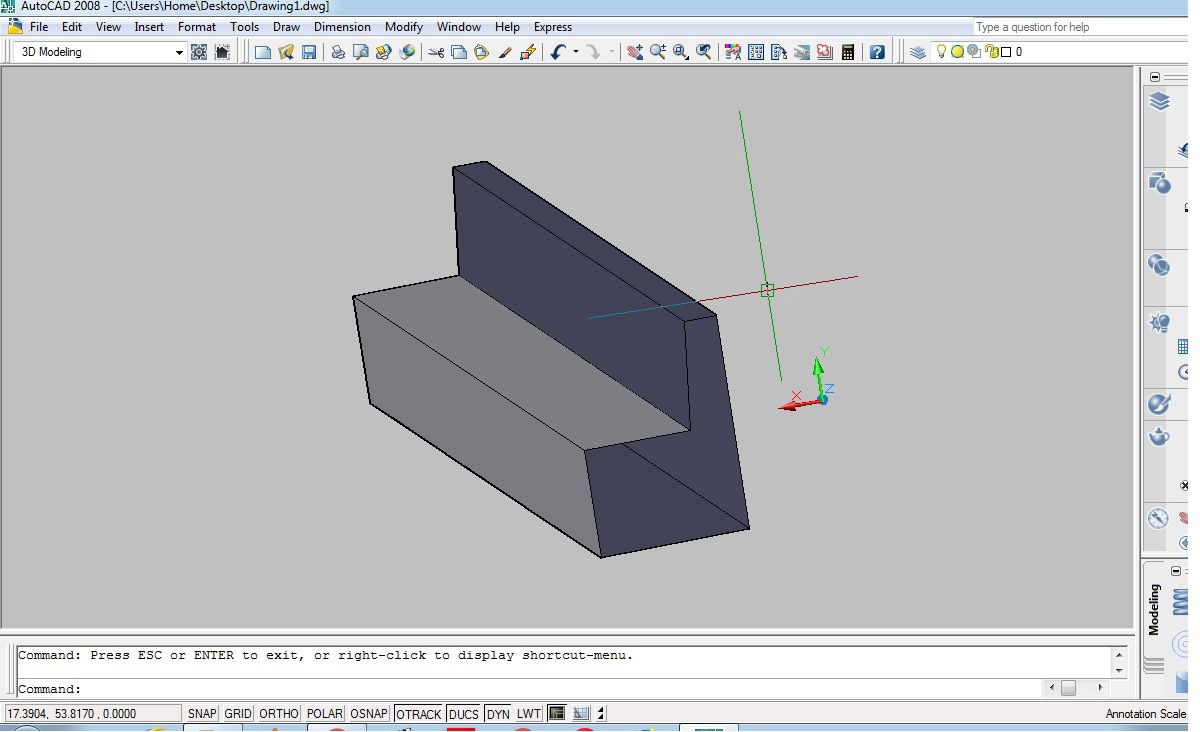The width and height of the screenshot is (1200, 732).
Task: Click the Save icon in the toolbar
Action: pyautogui.click(x=309, y=52)
